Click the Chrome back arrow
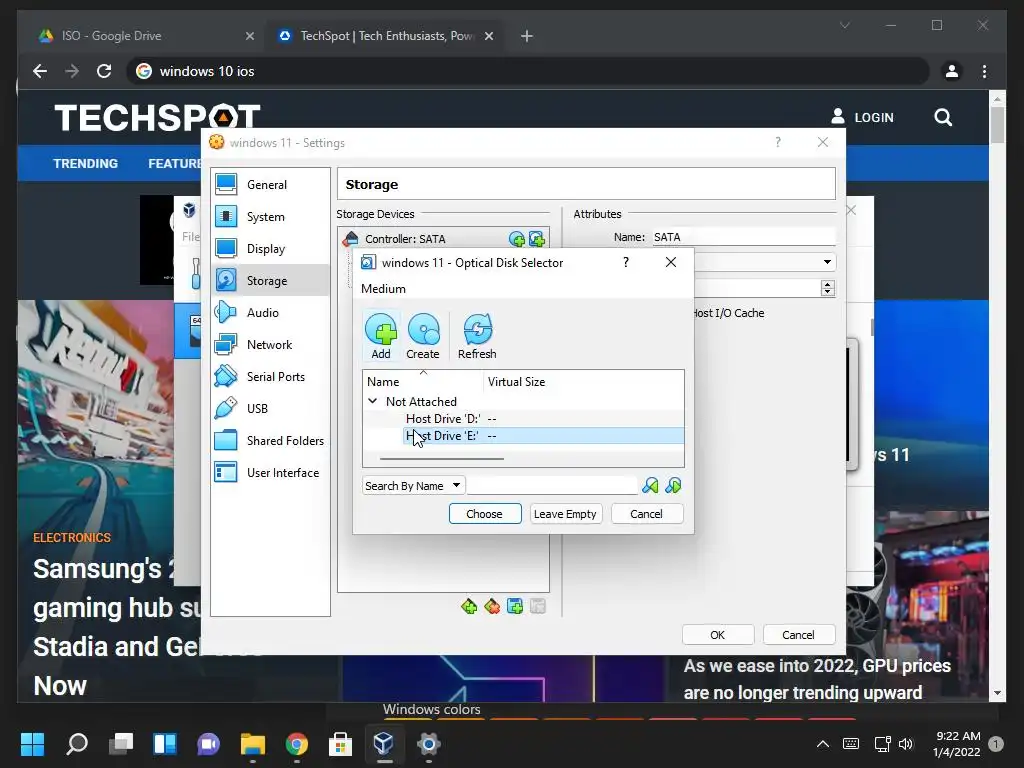 pyautogui.click(x=40, y=71)
